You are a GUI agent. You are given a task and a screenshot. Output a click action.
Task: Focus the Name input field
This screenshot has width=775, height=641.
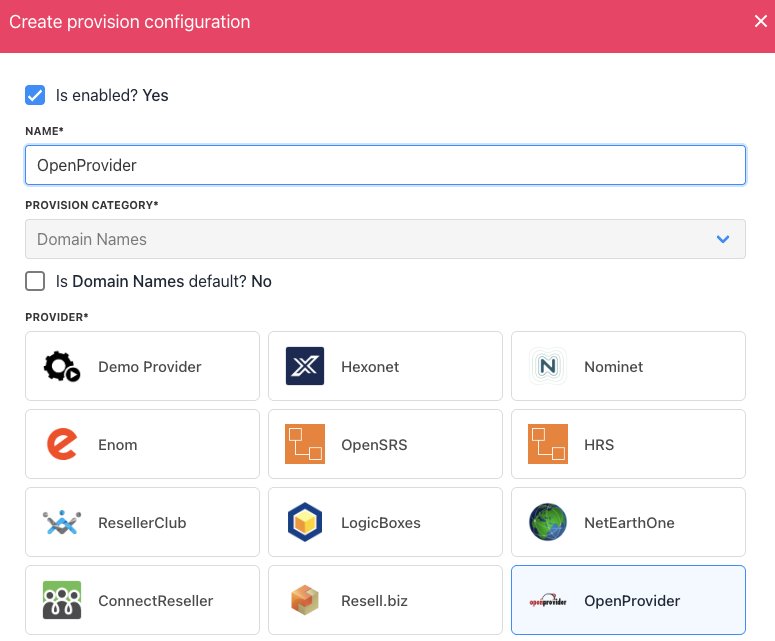pyautogui.click(x=385, y=165)
